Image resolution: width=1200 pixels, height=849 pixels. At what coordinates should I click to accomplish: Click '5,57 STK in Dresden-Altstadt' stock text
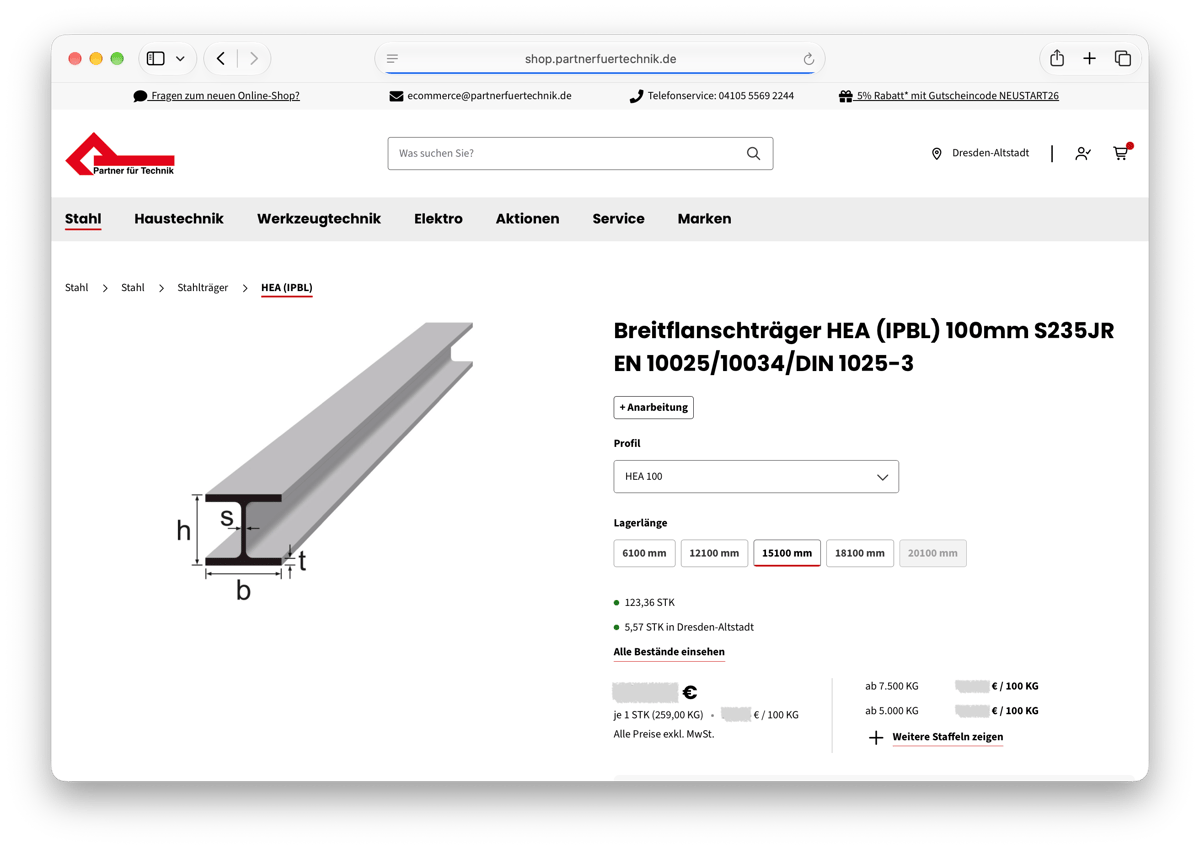(x=689, y=627)
